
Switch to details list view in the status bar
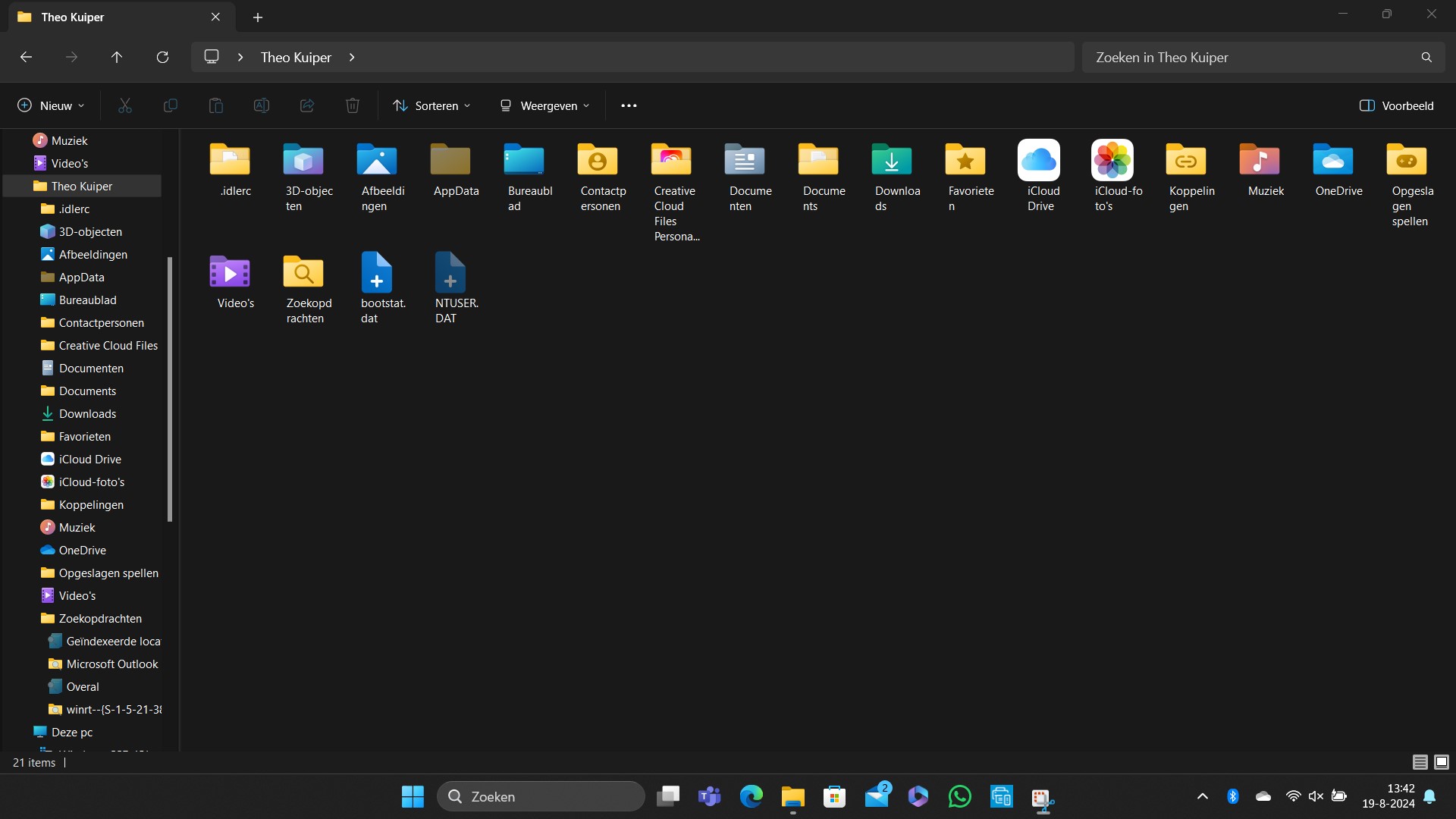1420,762
